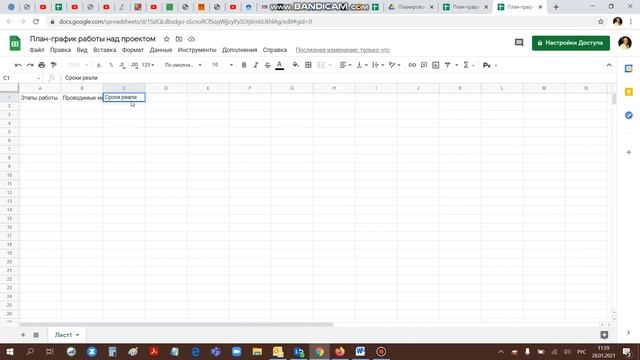Open the Инструменты menu
The width and height of the screenshot is (640, 360).
tap(197, 50)
